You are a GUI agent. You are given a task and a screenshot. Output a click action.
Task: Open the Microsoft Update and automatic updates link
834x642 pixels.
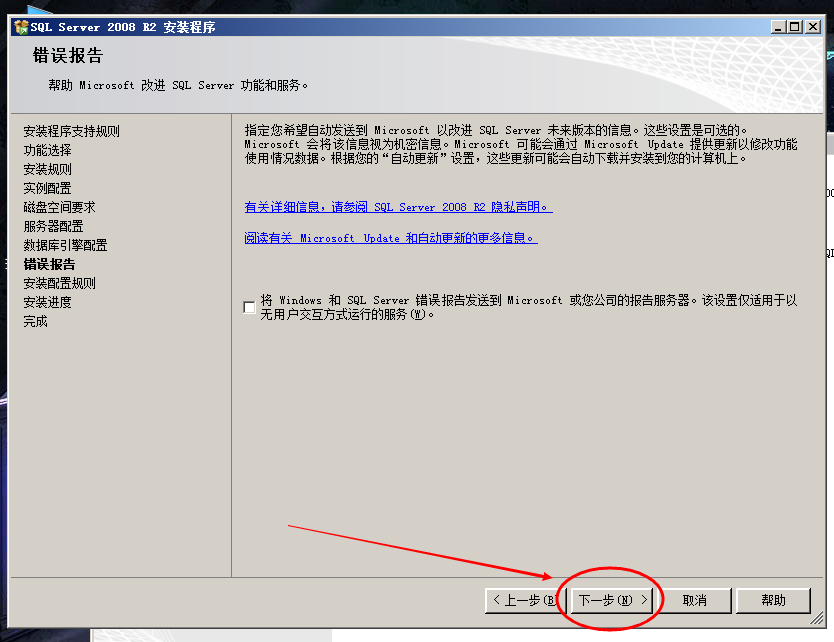(391, 238)
